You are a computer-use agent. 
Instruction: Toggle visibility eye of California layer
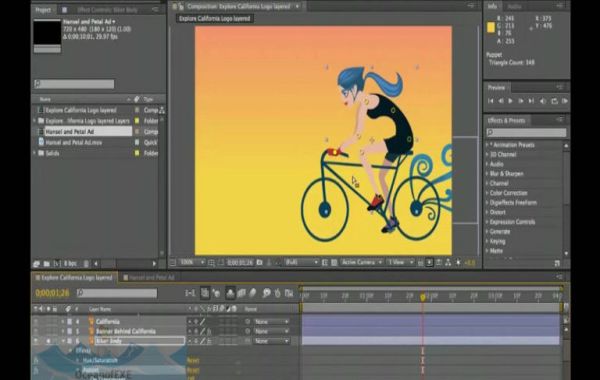click(x=36, y=322)
